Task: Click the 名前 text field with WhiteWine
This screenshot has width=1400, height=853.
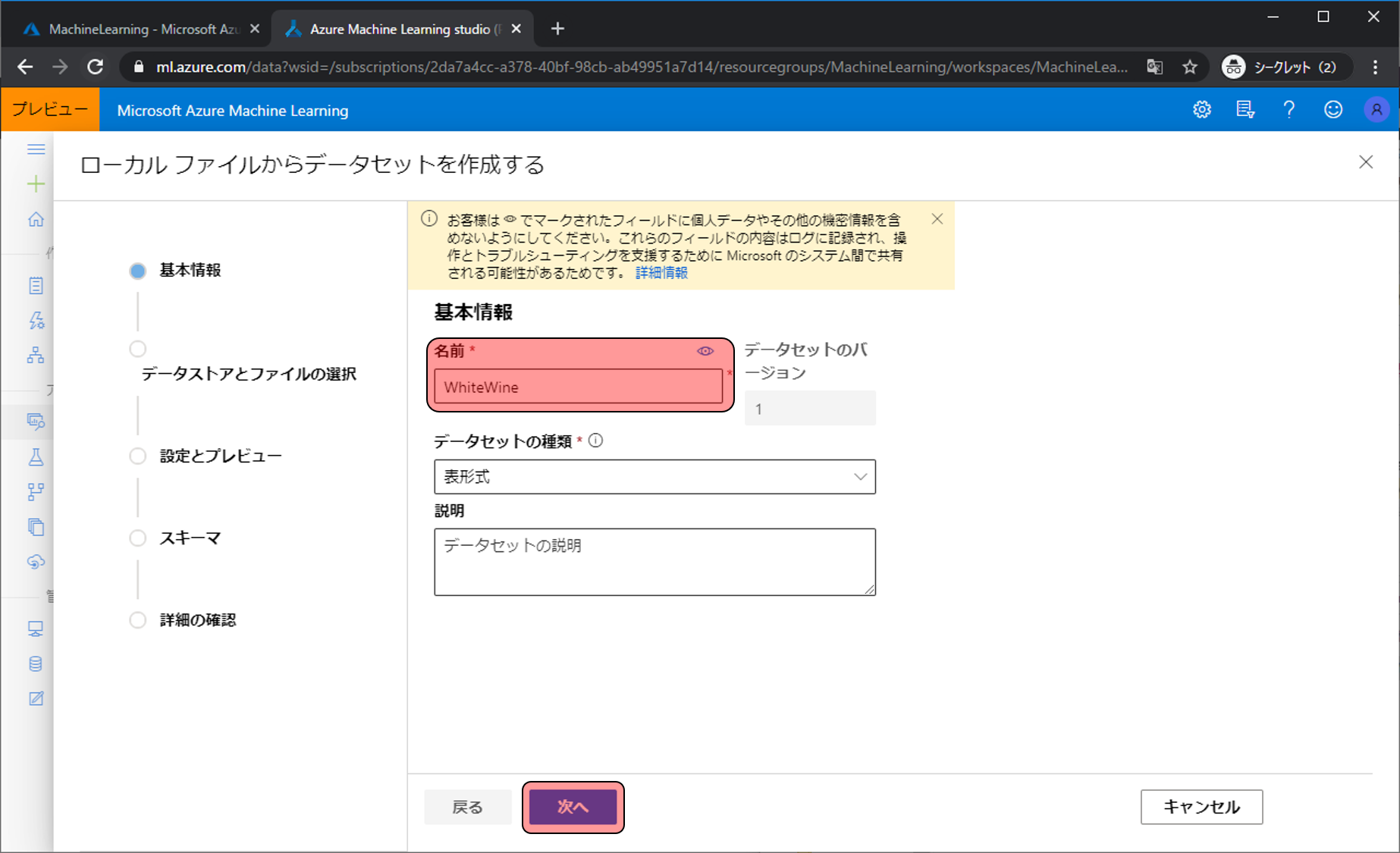Action: pyautogui.click(x=578, y=387)
